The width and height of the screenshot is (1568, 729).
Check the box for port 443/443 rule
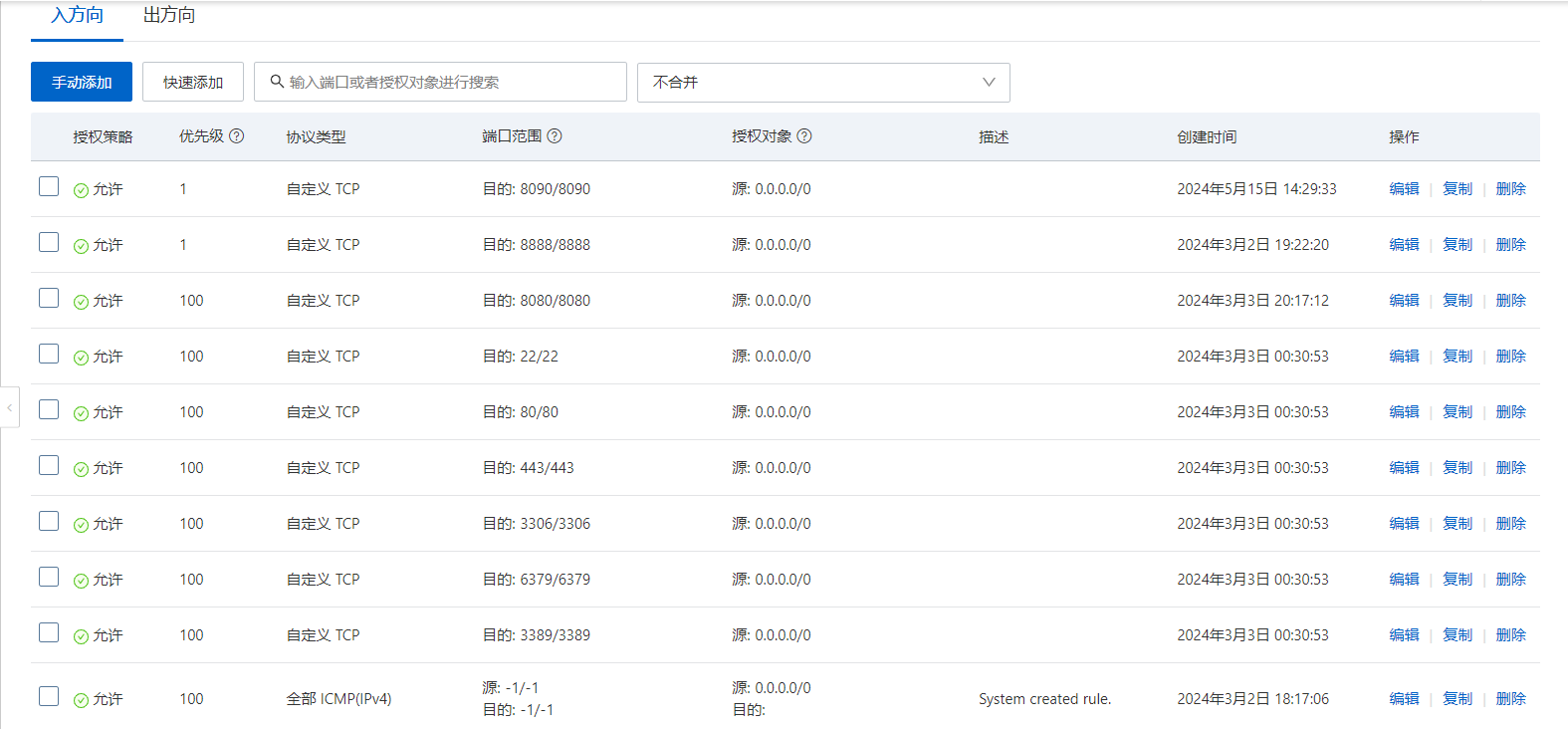49,466
